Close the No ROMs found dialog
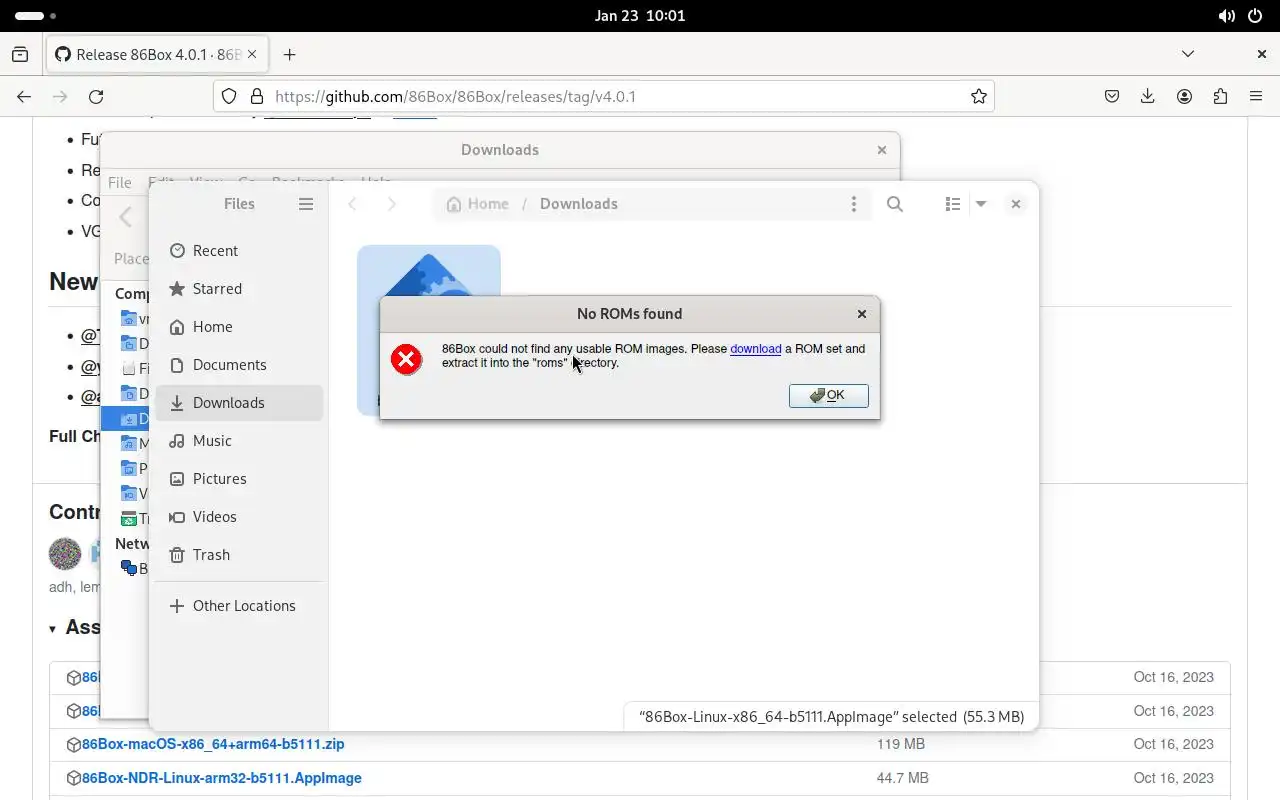 tap(862, 314)
